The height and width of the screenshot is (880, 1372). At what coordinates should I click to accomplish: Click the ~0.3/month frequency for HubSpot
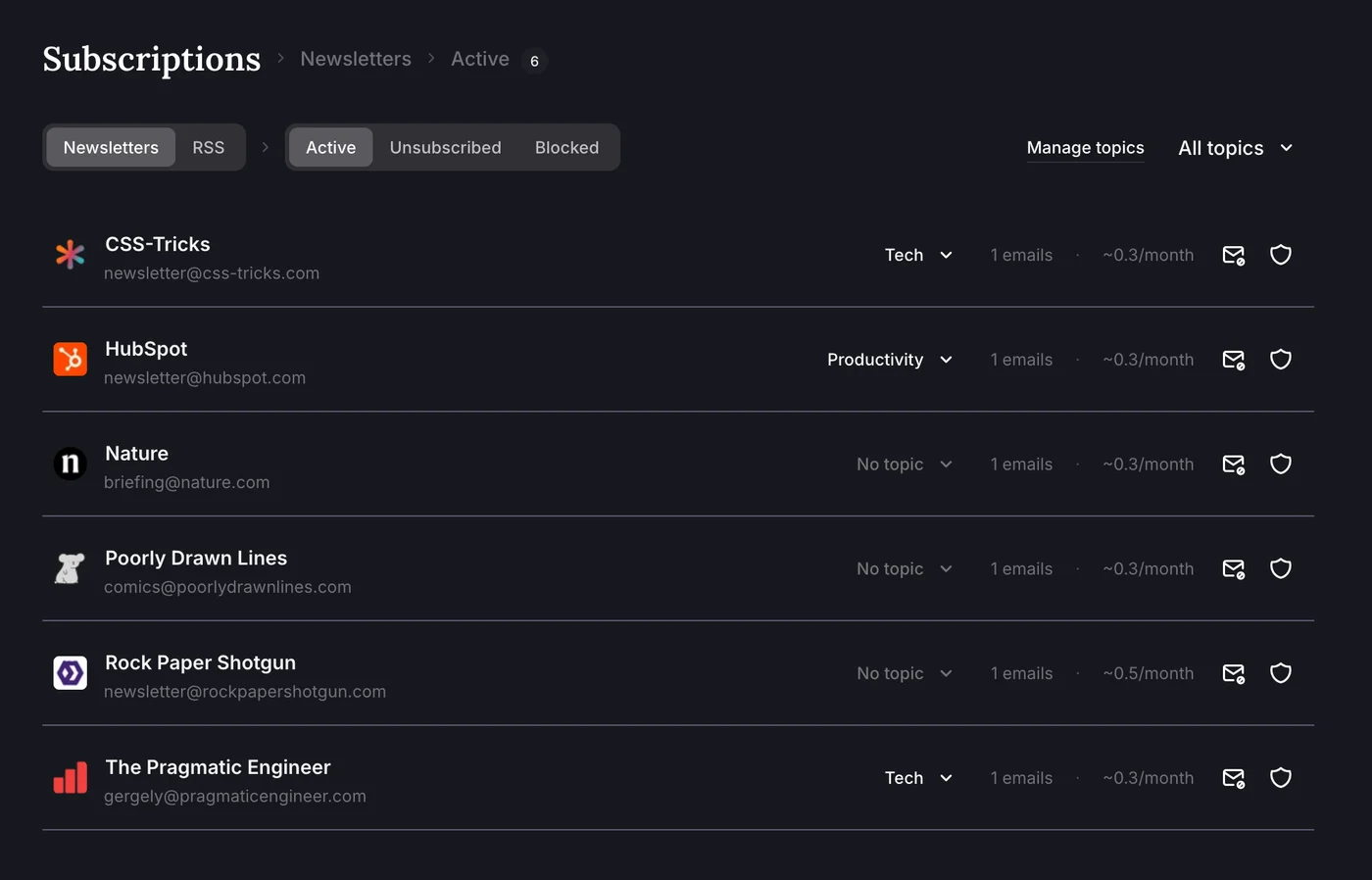[x=1148, y=360]
